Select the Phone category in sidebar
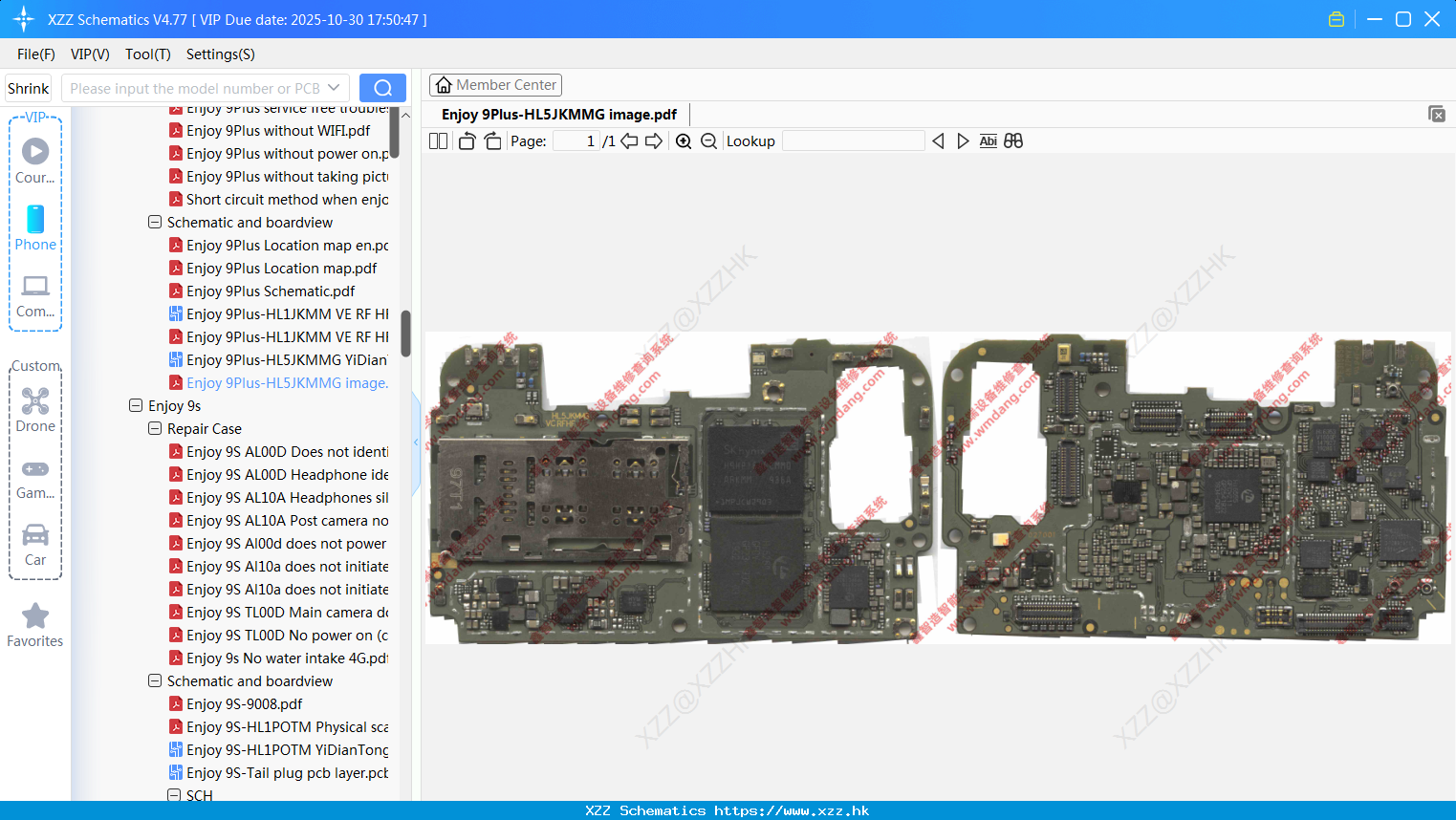This screenshot has width=1456, height=820. coord(35,228)
